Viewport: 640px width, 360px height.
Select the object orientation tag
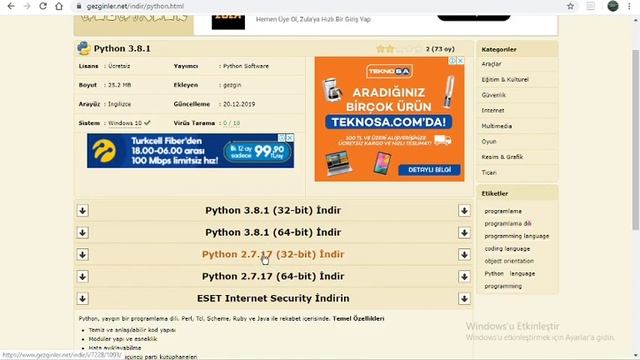tap(509, 261)
